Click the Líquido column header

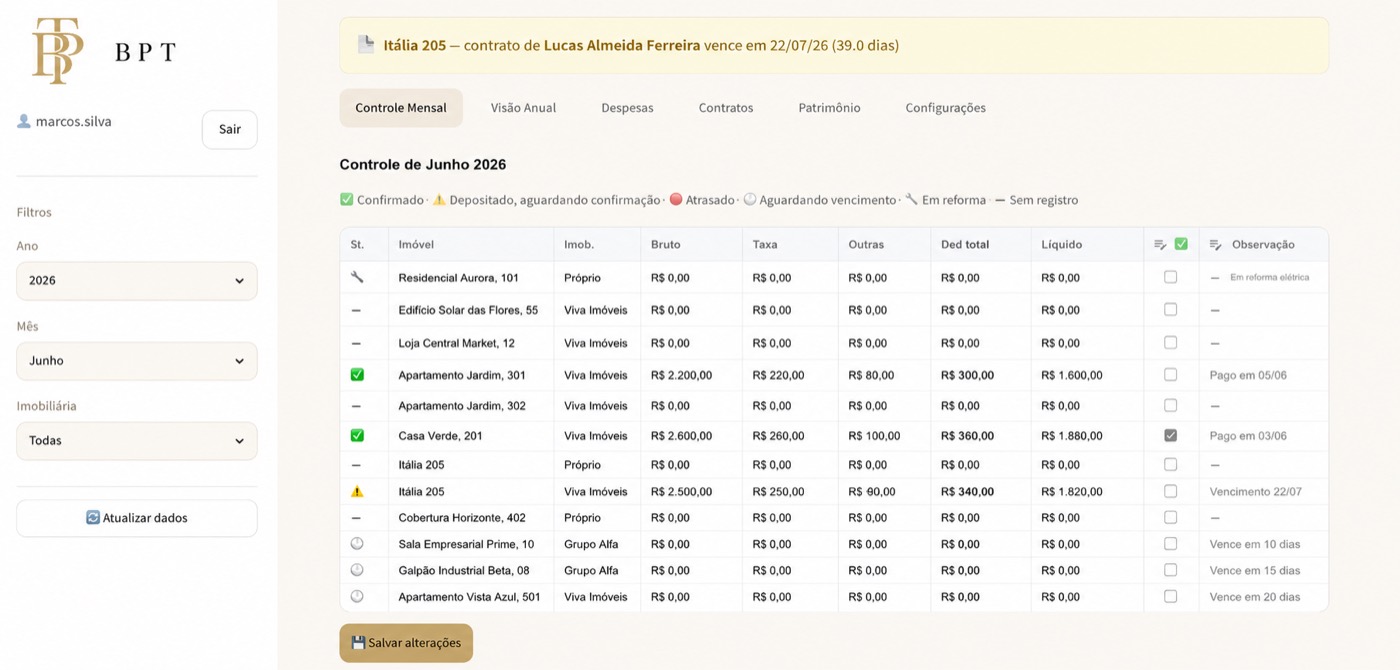click(x=1087, y=244)
